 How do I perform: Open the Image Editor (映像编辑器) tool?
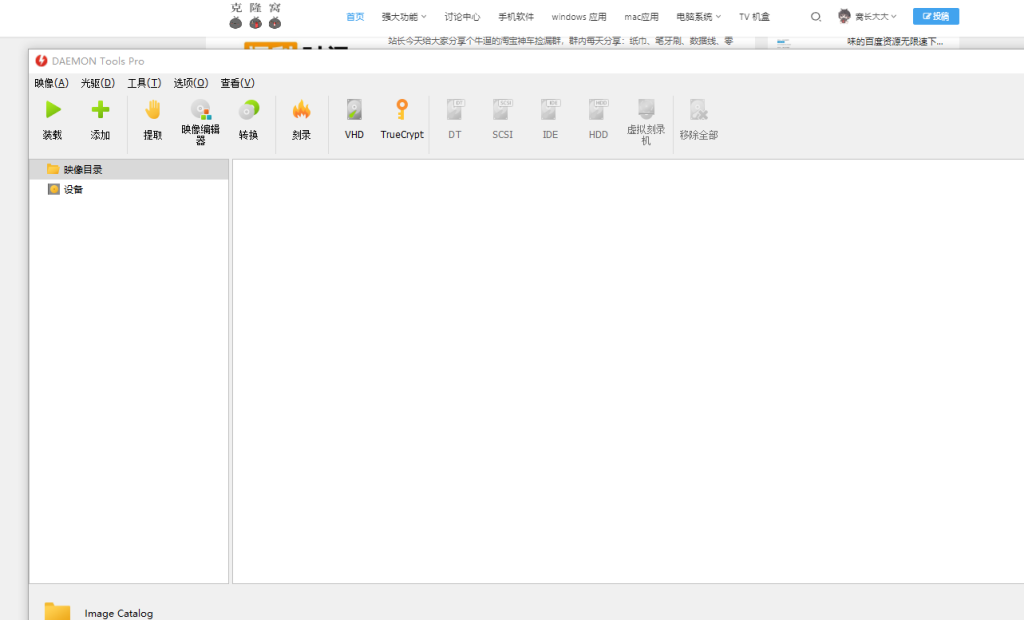[x=200, y=109]
